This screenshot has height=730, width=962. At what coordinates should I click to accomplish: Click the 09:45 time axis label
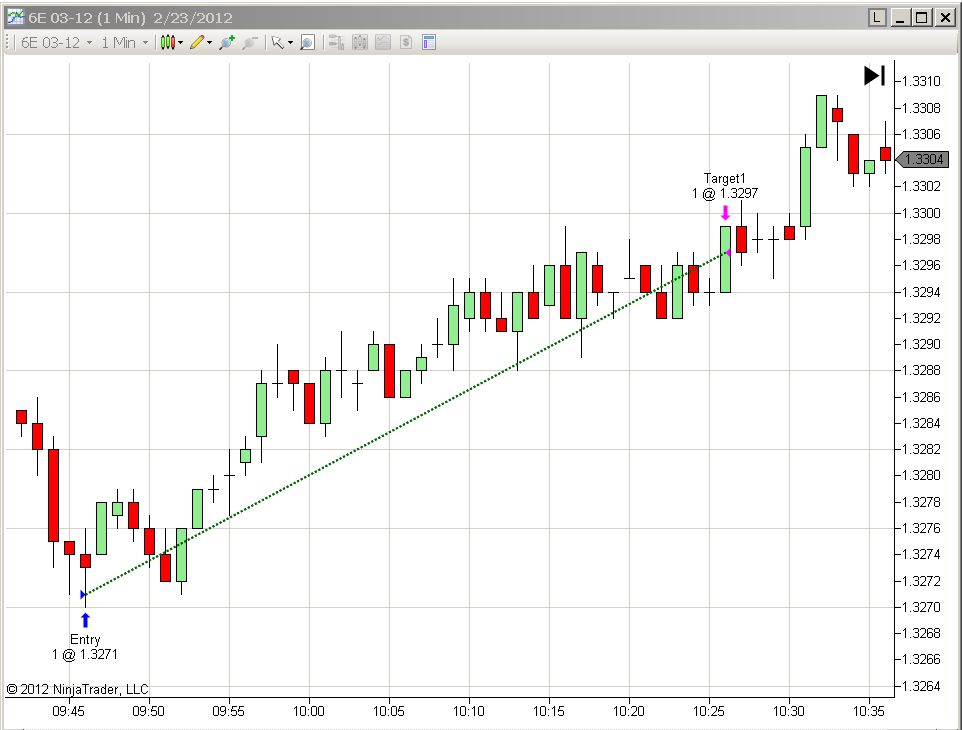point(69,711)
